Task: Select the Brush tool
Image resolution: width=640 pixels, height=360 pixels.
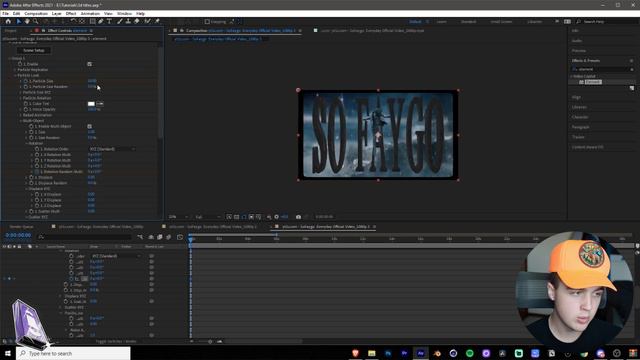Action: pos(120,21)
